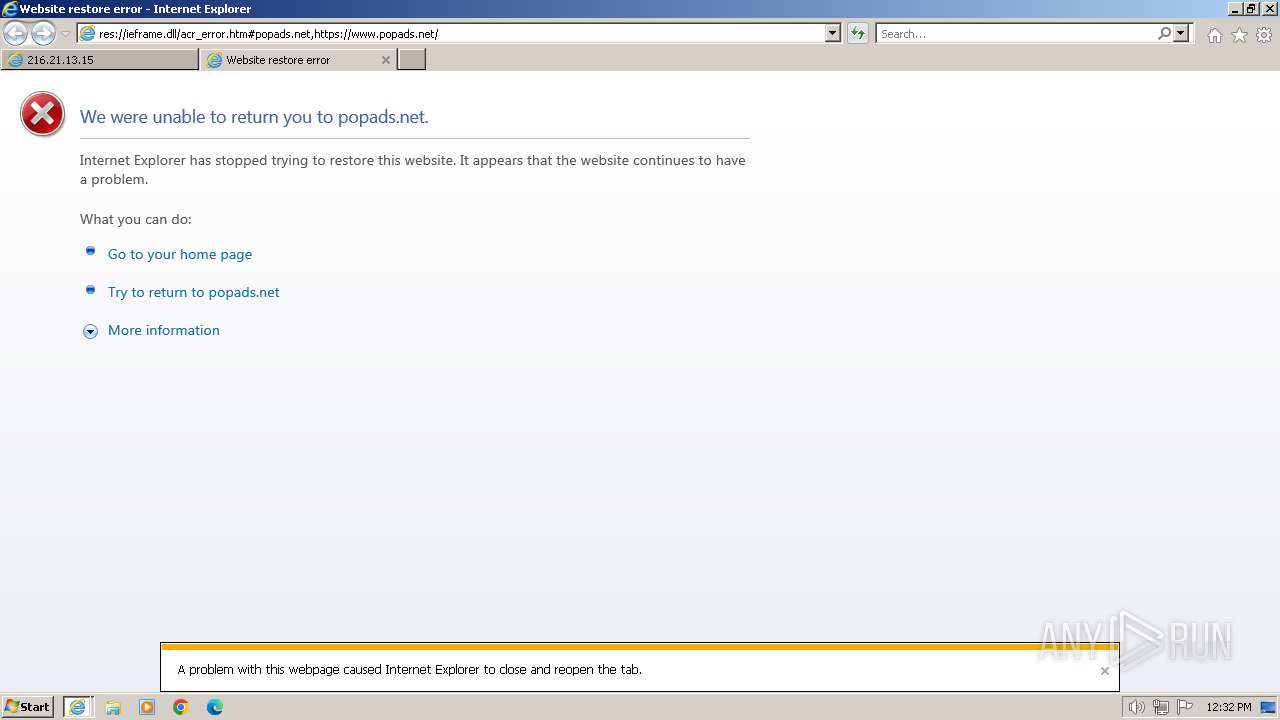Click the green Refresh button
Screen dimensions: 1280x720
click(858, 33)
